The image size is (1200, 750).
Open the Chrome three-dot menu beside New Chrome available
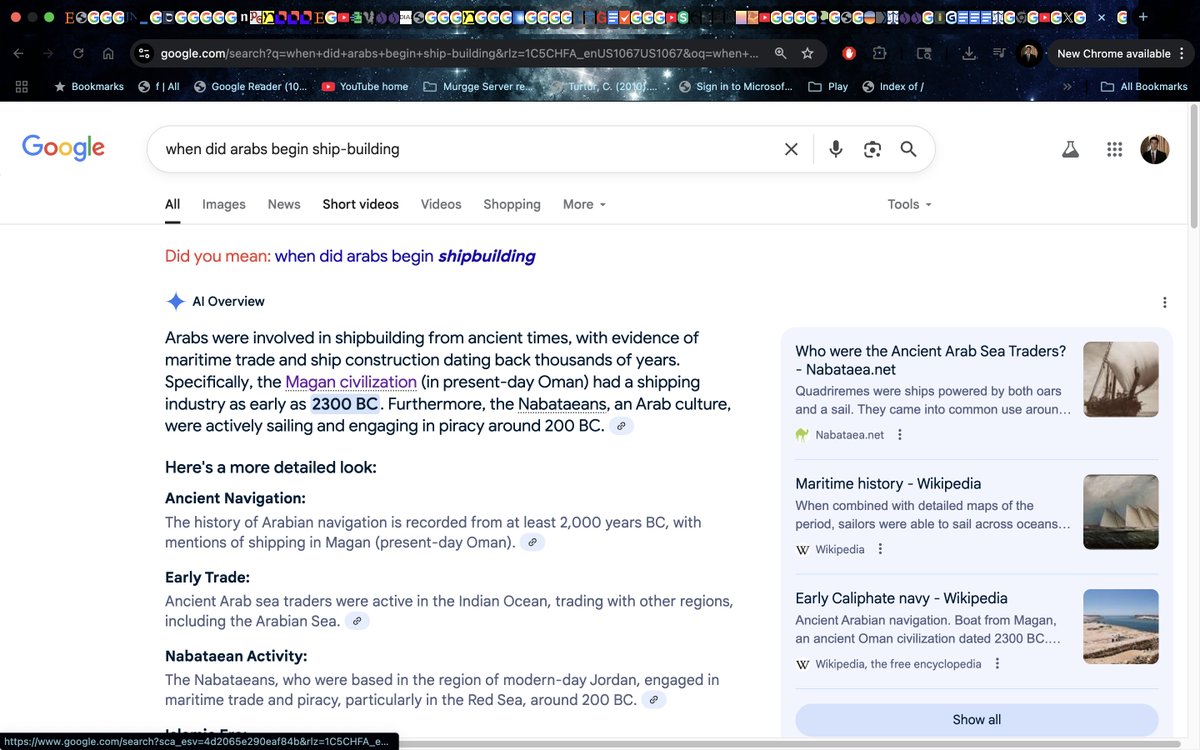(x=1182, y=54)
